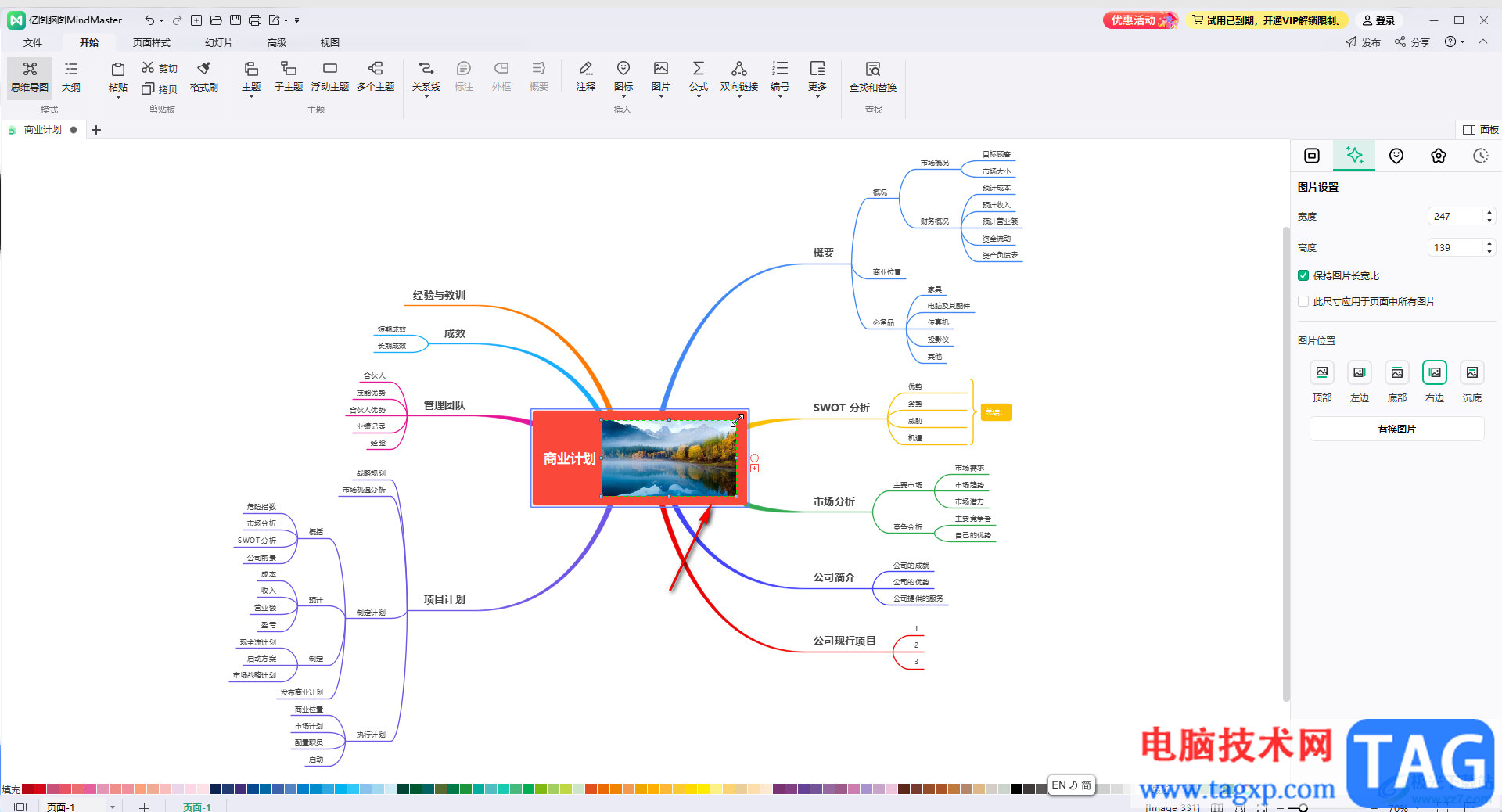The width and height of the screenshot is (1502, 812).
Task: Click Share (分享) button
Action: point(1412,42)
